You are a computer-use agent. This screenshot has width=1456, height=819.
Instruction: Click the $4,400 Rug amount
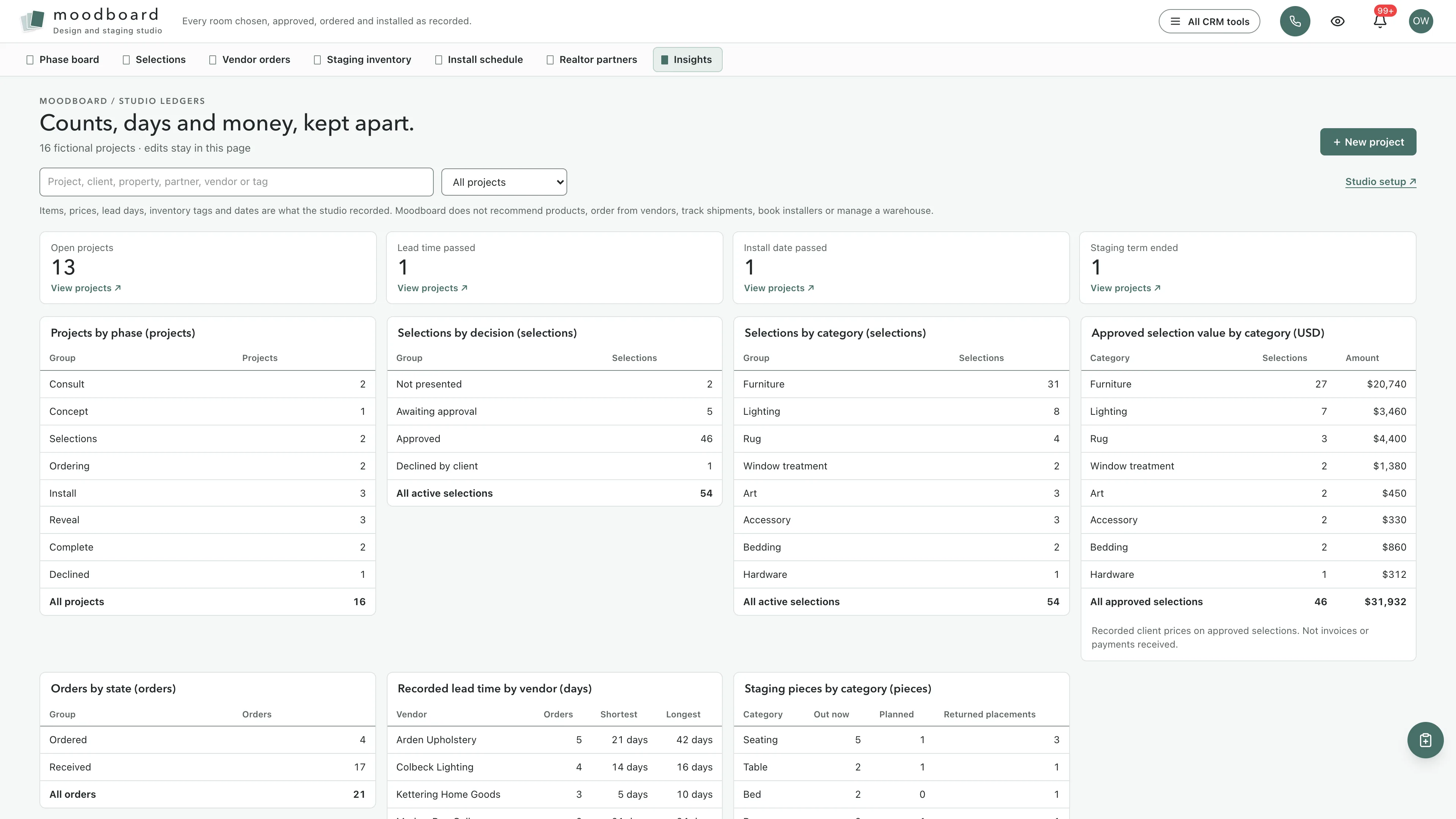point(1389,439)
